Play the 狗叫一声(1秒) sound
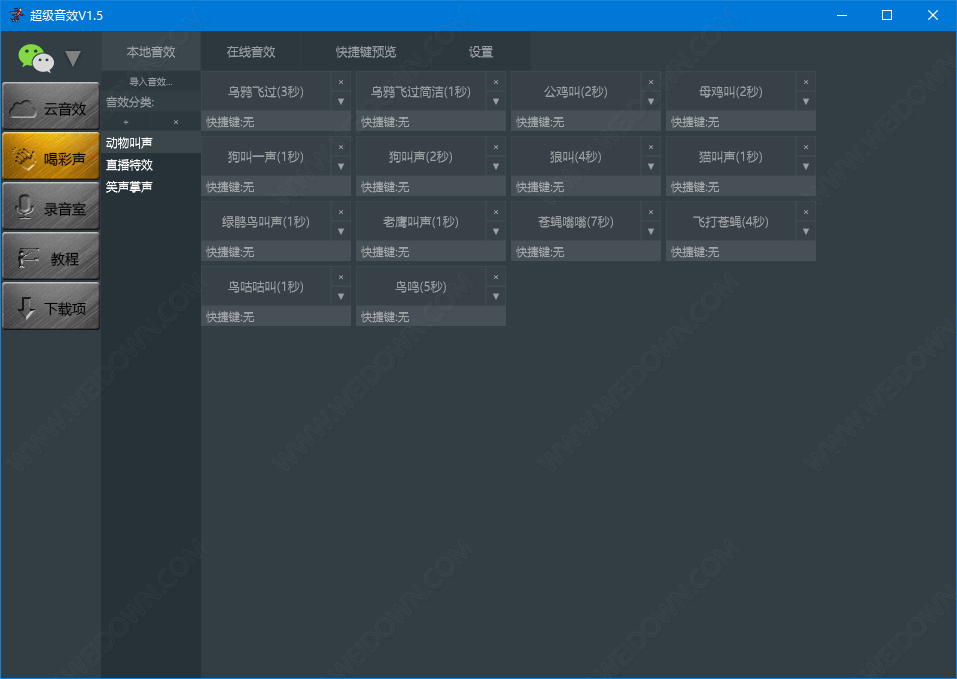The image size is (957, 679). 266,157
